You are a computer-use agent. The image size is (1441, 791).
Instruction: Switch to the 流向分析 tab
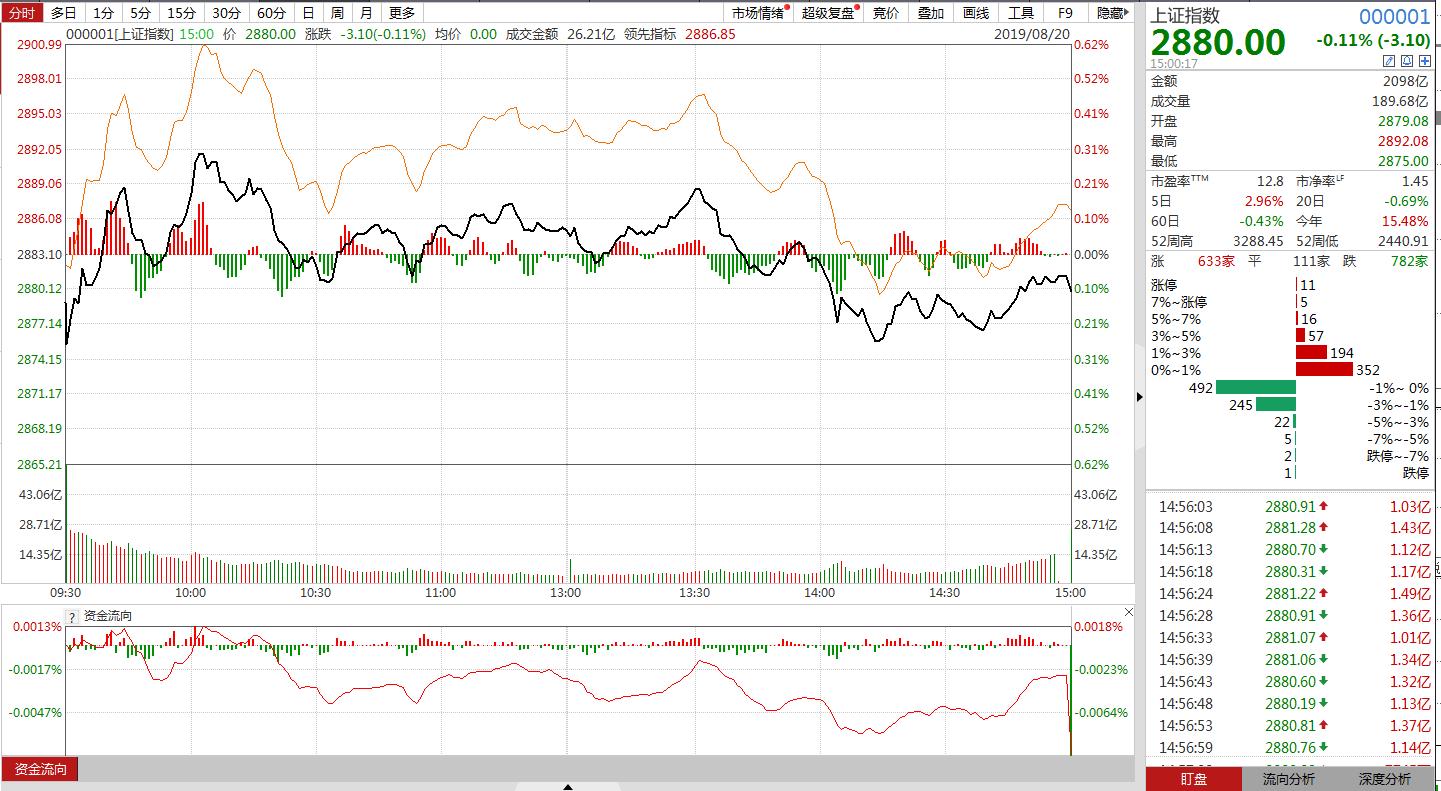(x=1289, y=779)
